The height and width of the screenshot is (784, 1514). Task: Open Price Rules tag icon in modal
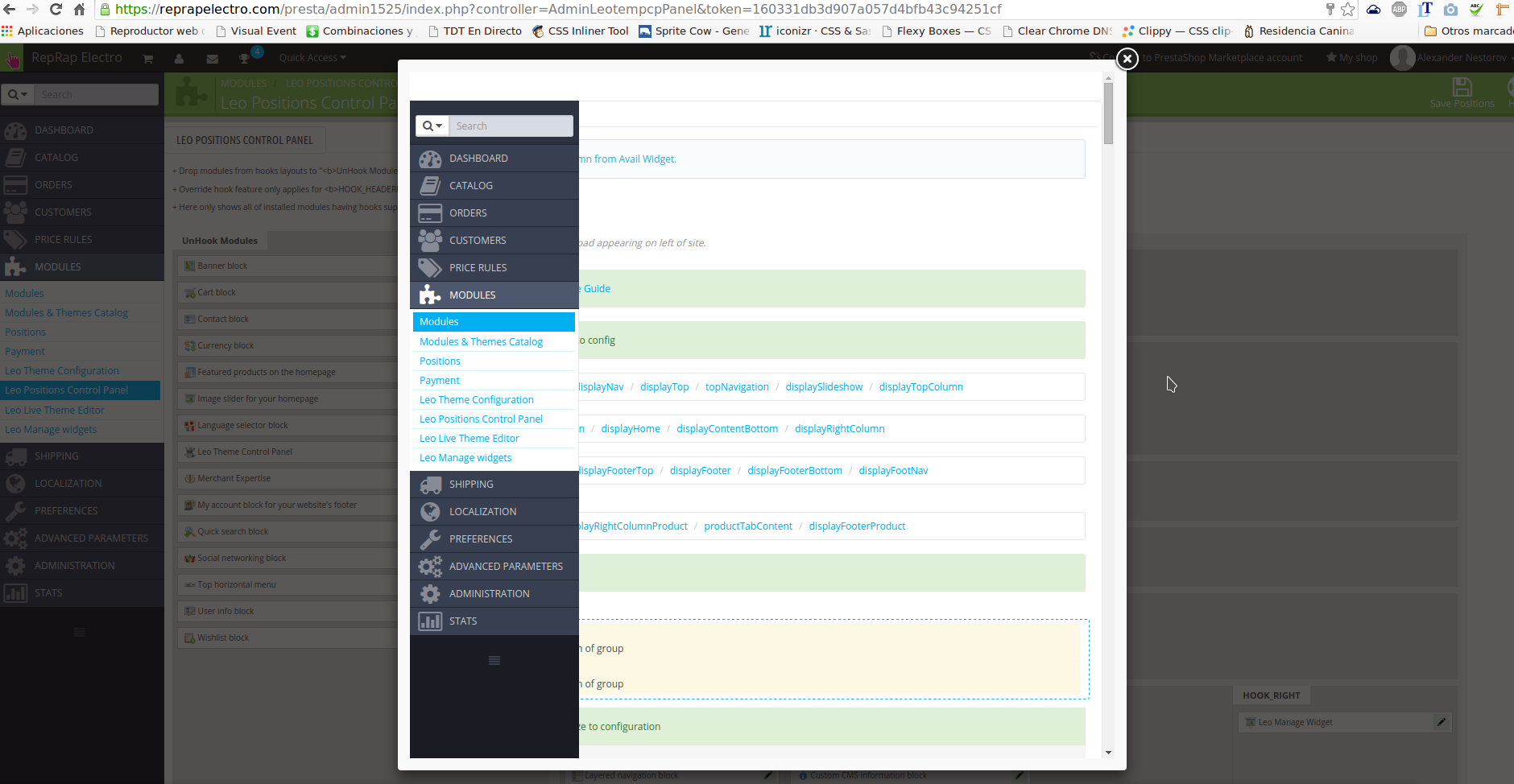click(430, 268)
